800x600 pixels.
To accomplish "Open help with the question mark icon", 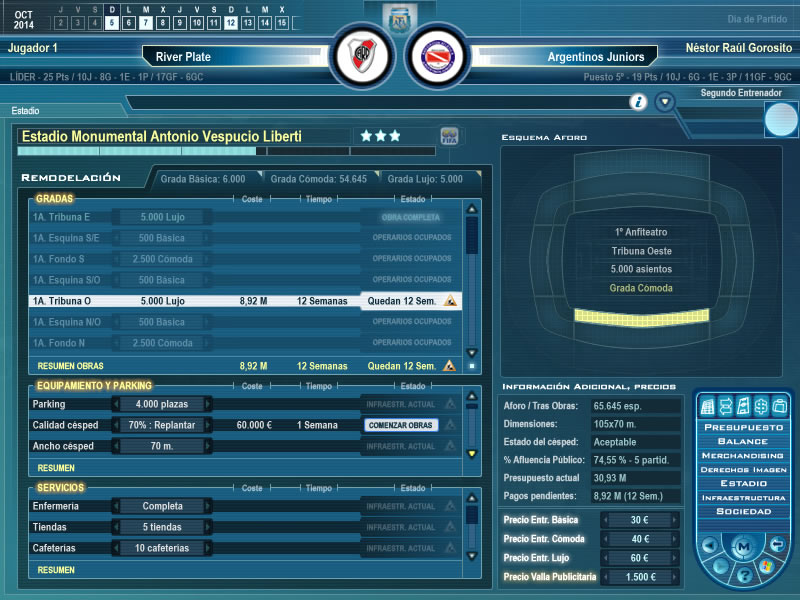I will tap(742, 576).
